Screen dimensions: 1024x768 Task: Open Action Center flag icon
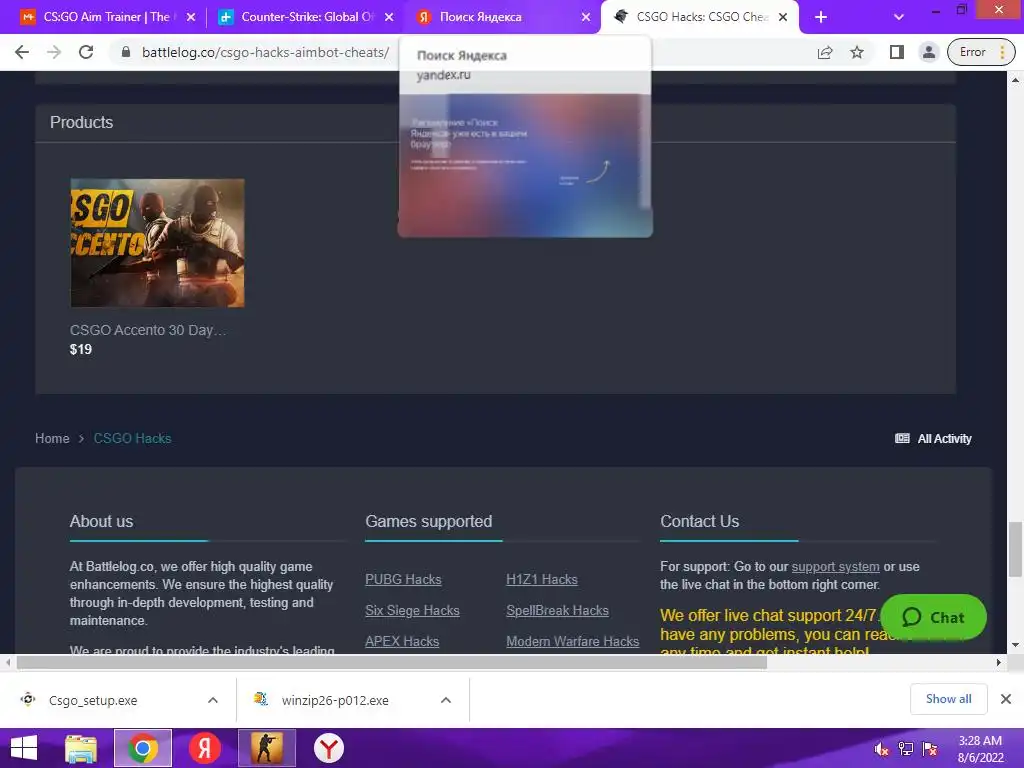[x=930, y=749]
